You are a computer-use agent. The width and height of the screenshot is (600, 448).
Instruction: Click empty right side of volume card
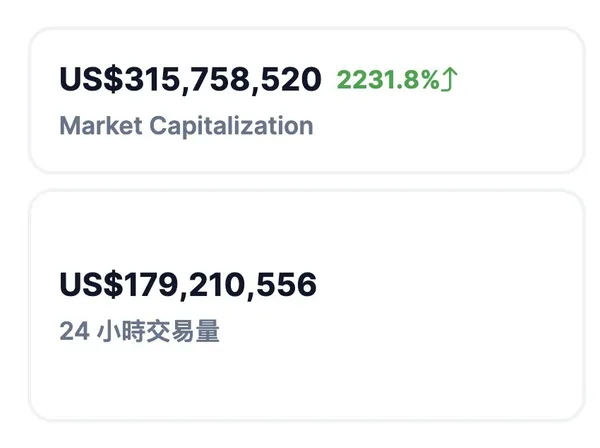coord(480,300)
